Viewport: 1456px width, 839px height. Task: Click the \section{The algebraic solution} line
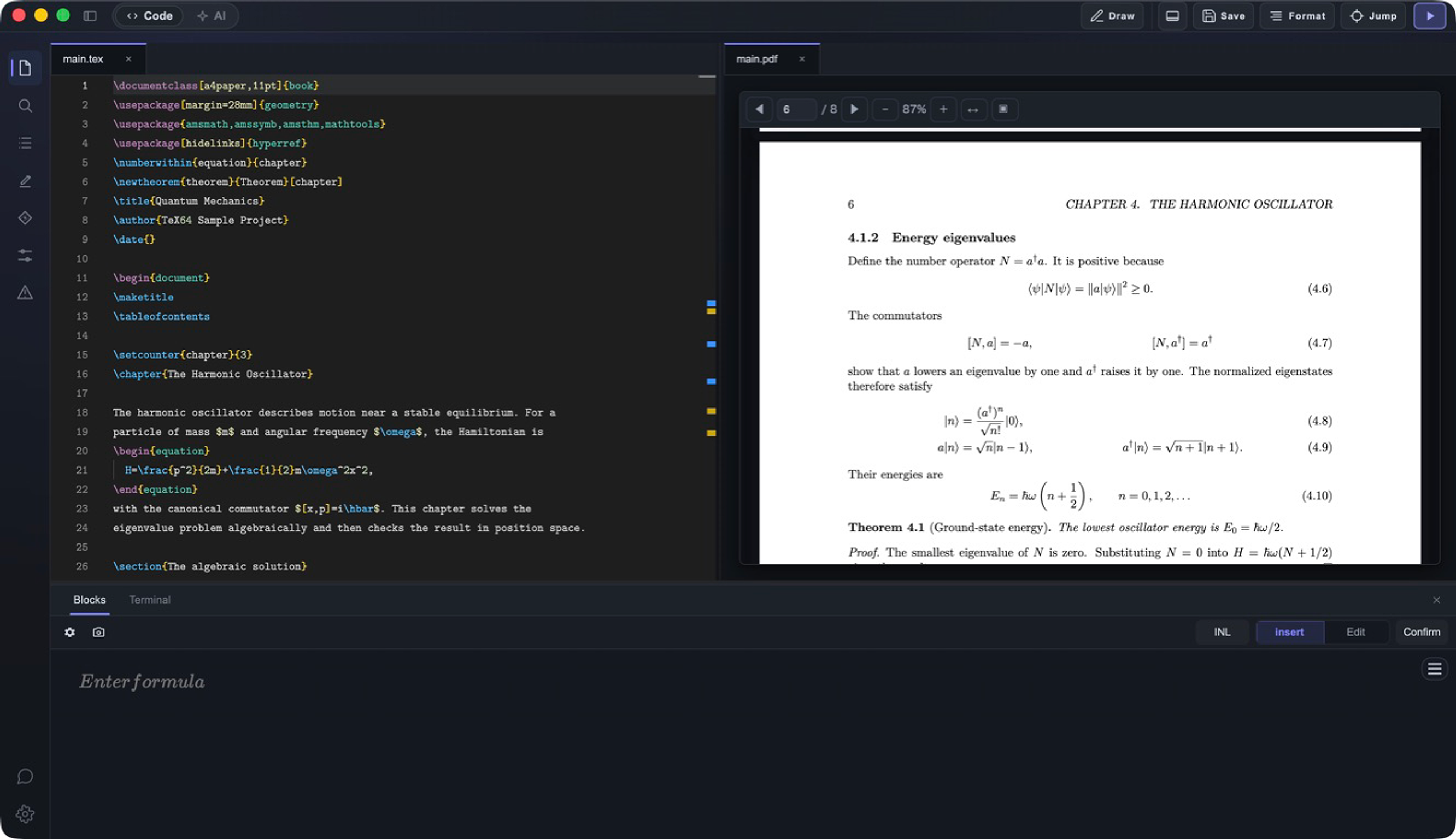(x=209, y=566)
